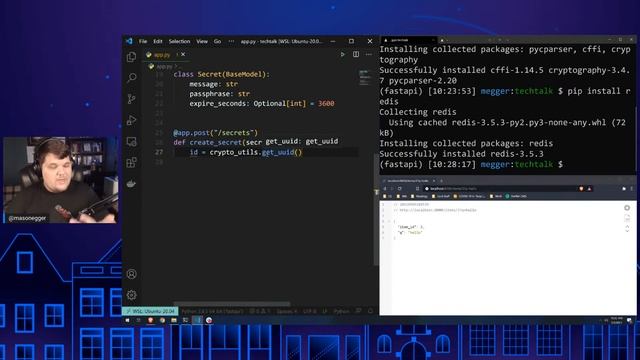Open the View menu
Screen dimensions: 640x360
[202, 41]
